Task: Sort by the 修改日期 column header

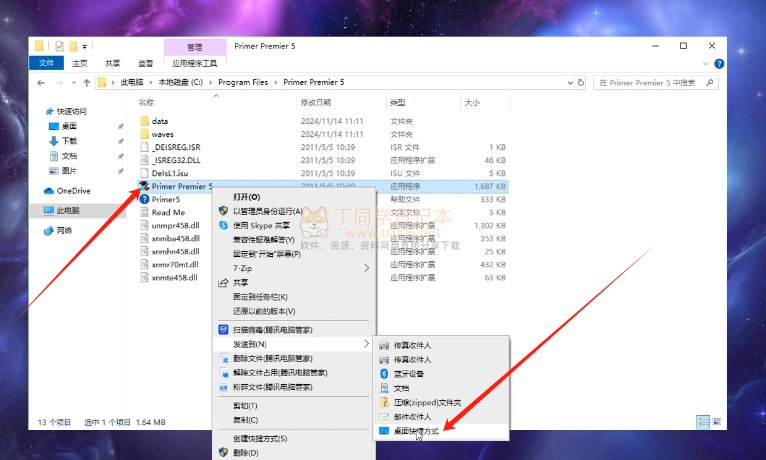Action: pos(316,103)
